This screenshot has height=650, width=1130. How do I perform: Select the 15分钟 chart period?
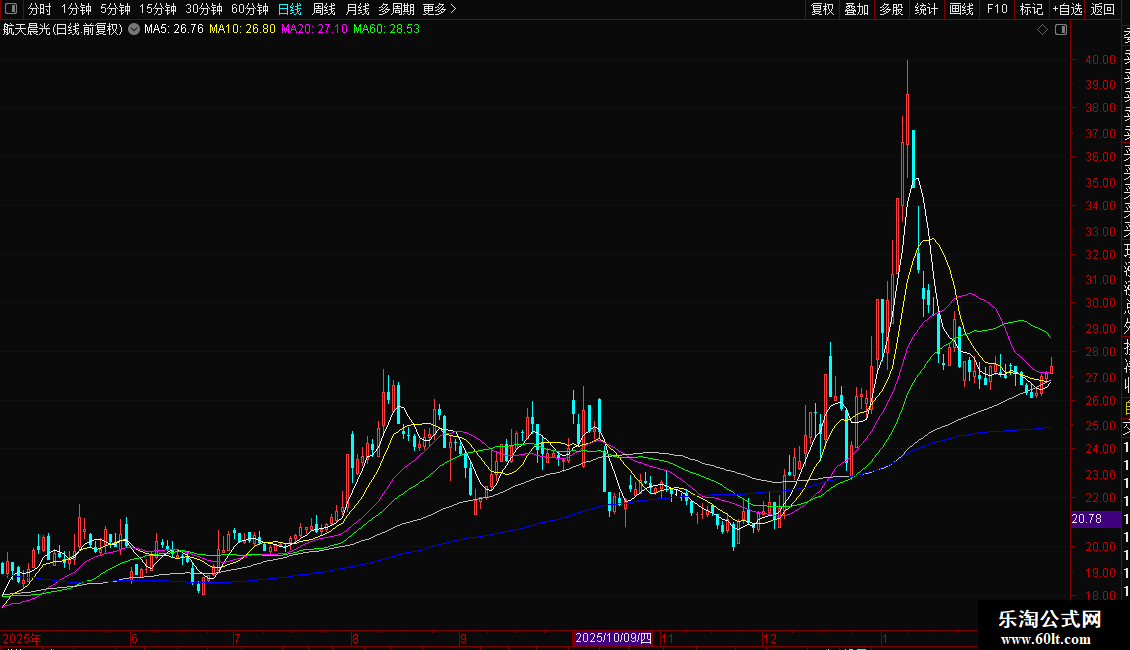pos(158,9)
